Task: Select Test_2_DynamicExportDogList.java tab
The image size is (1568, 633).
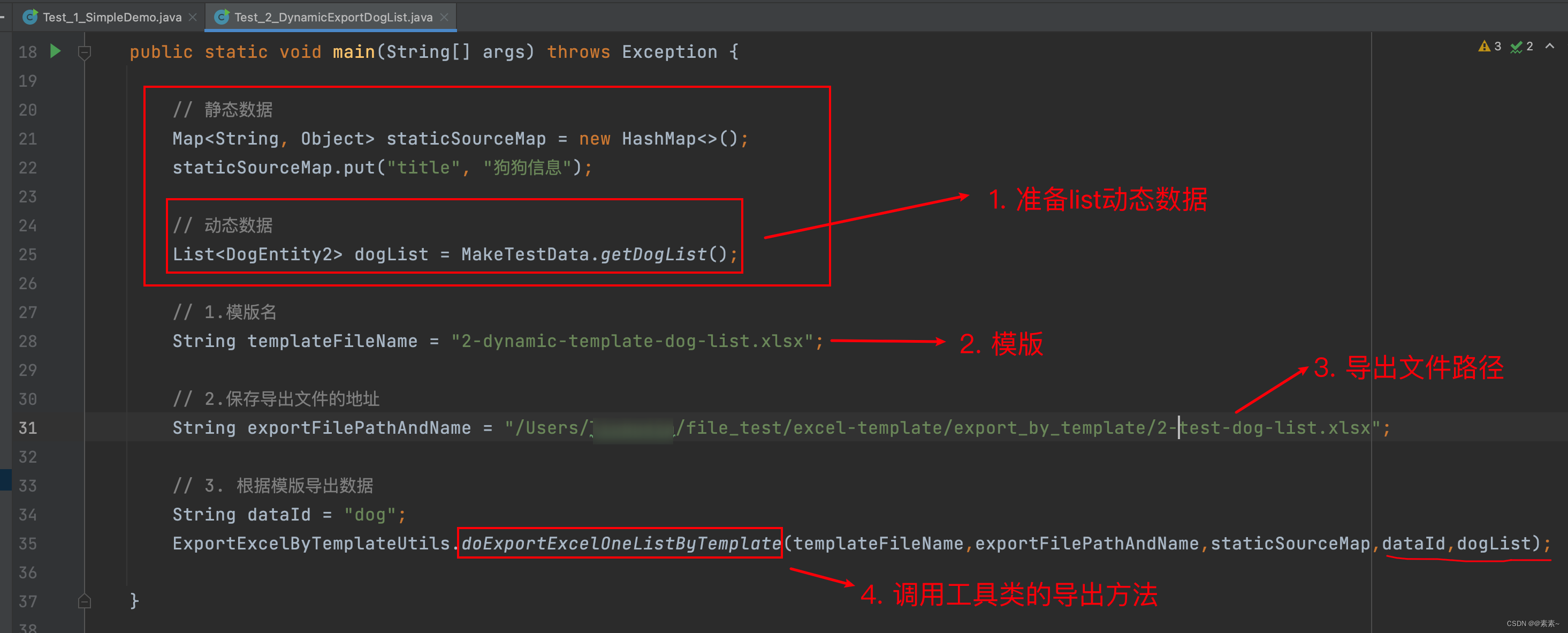Action: pyautogui.click(x=333, y=17)
